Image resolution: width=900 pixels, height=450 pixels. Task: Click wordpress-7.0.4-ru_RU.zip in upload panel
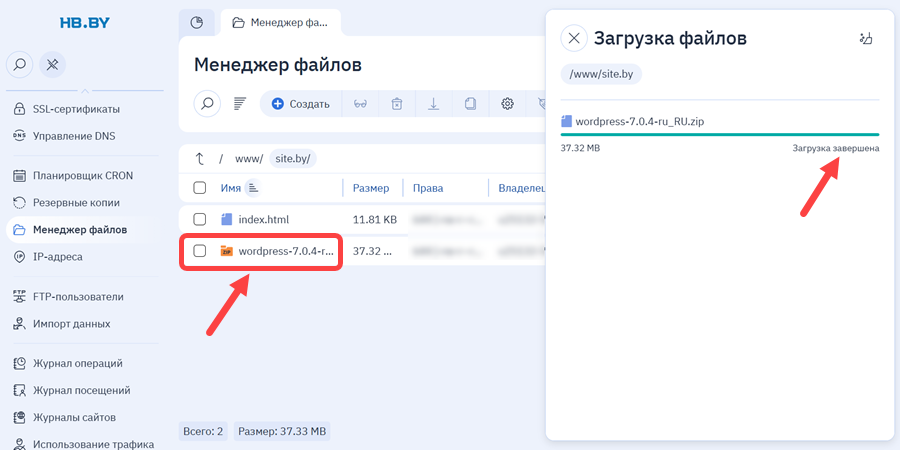pos(639,121)
